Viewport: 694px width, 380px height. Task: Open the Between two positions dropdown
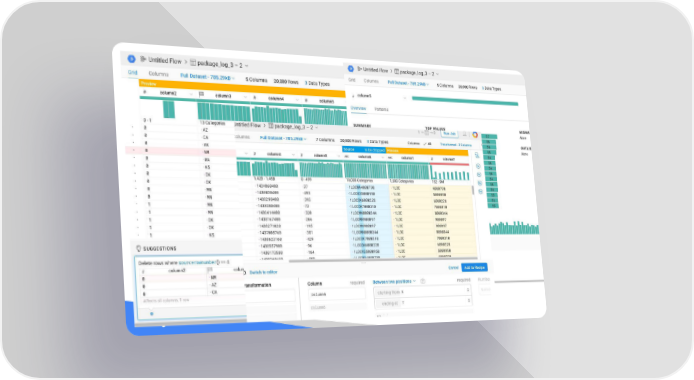(x=394, y=281)
